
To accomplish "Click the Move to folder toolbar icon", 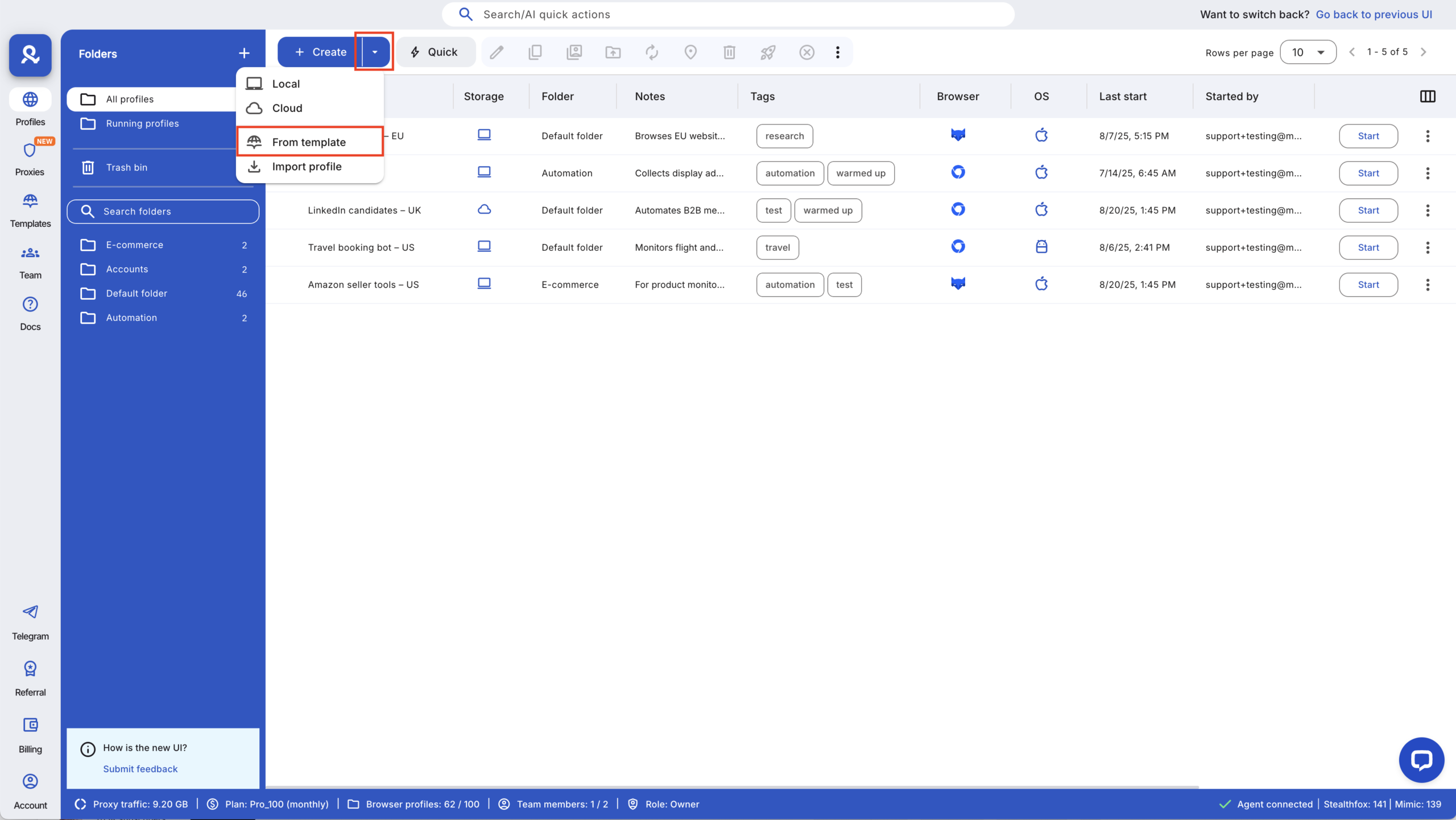I will [613, 52].
